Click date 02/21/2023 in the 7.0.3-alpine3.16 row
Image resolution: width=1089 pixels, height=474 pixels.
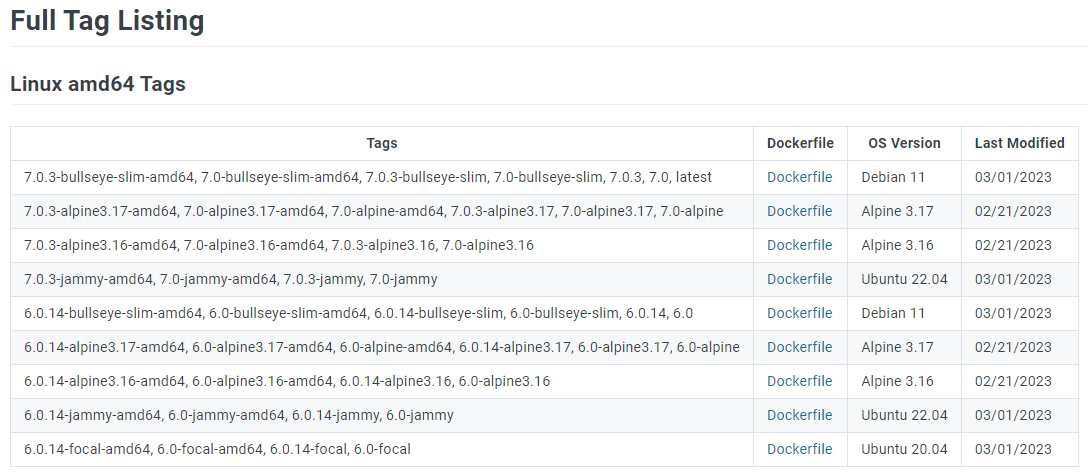(1013, 245)
